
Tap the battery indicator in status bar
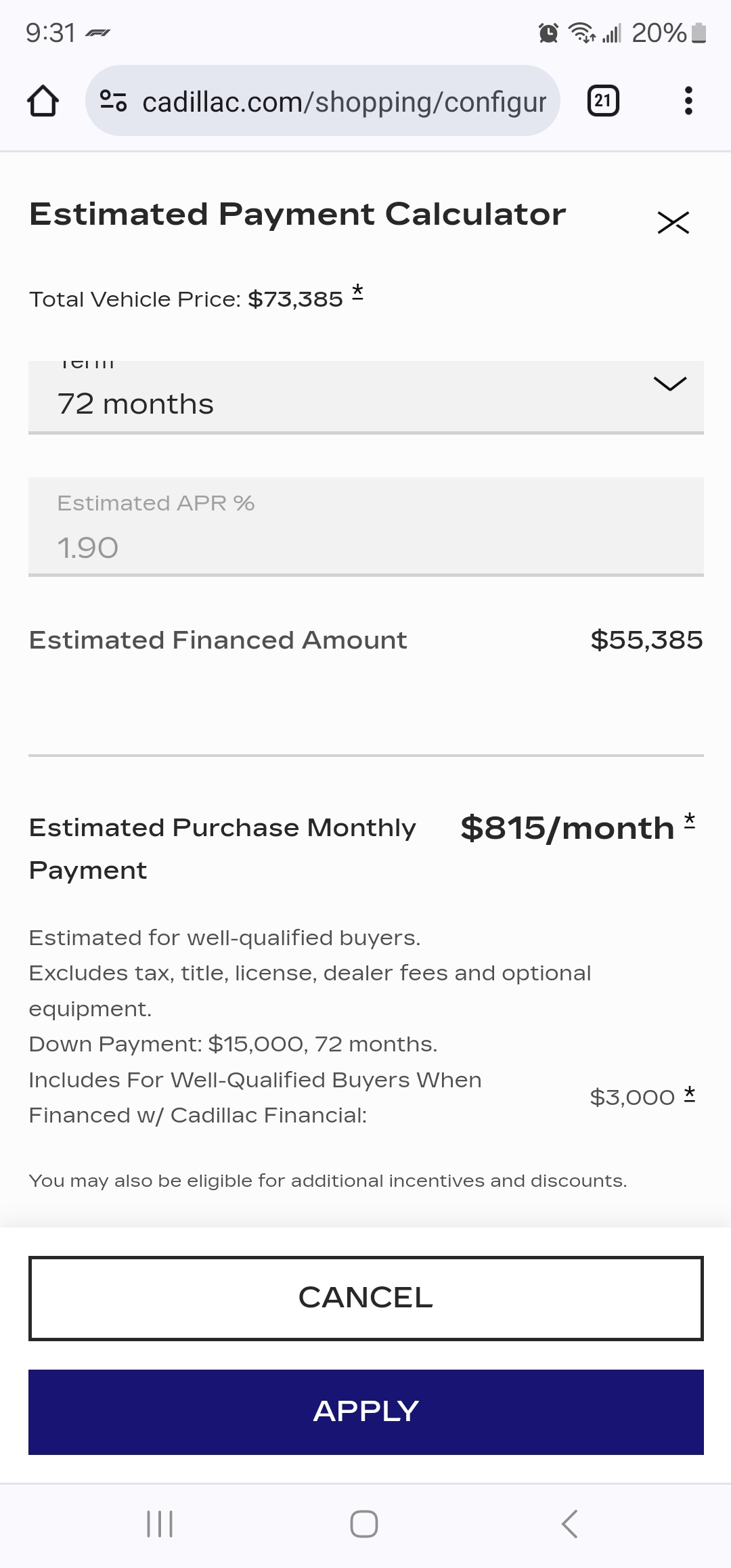[x=700, y=32]
